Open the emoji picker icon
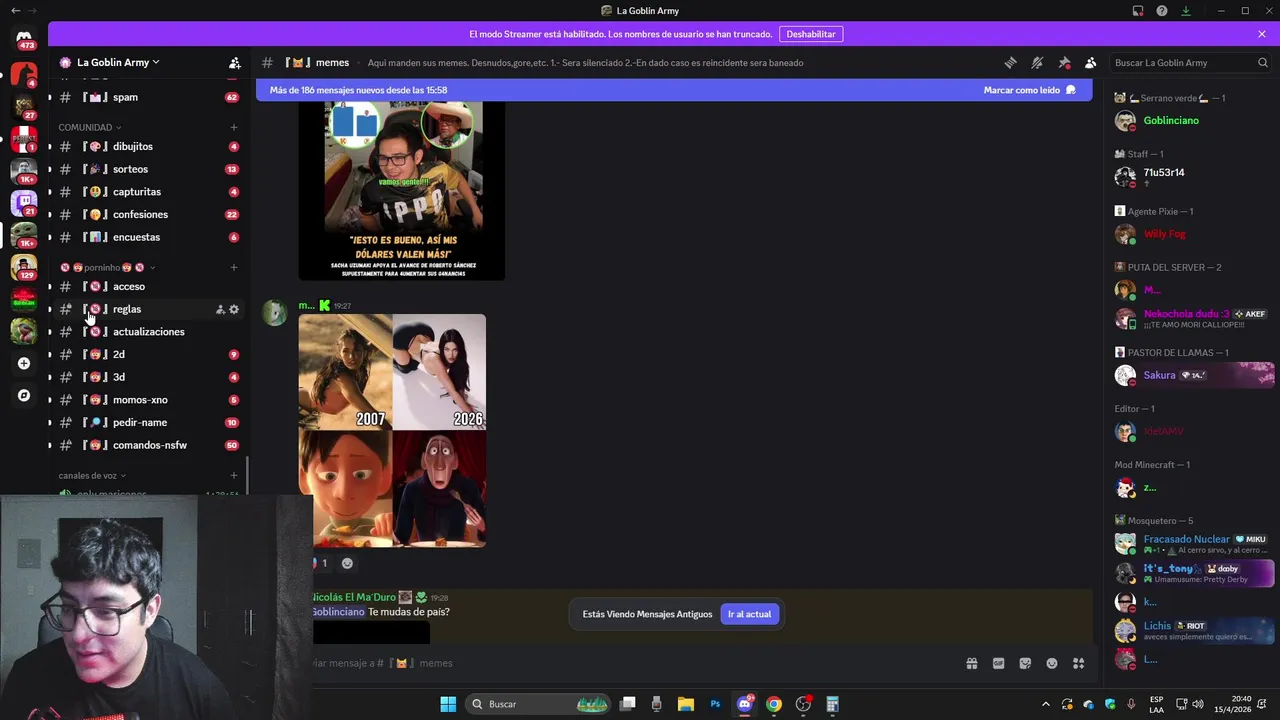This screenshot has width=1280, height=720. tap(1052, 663)
